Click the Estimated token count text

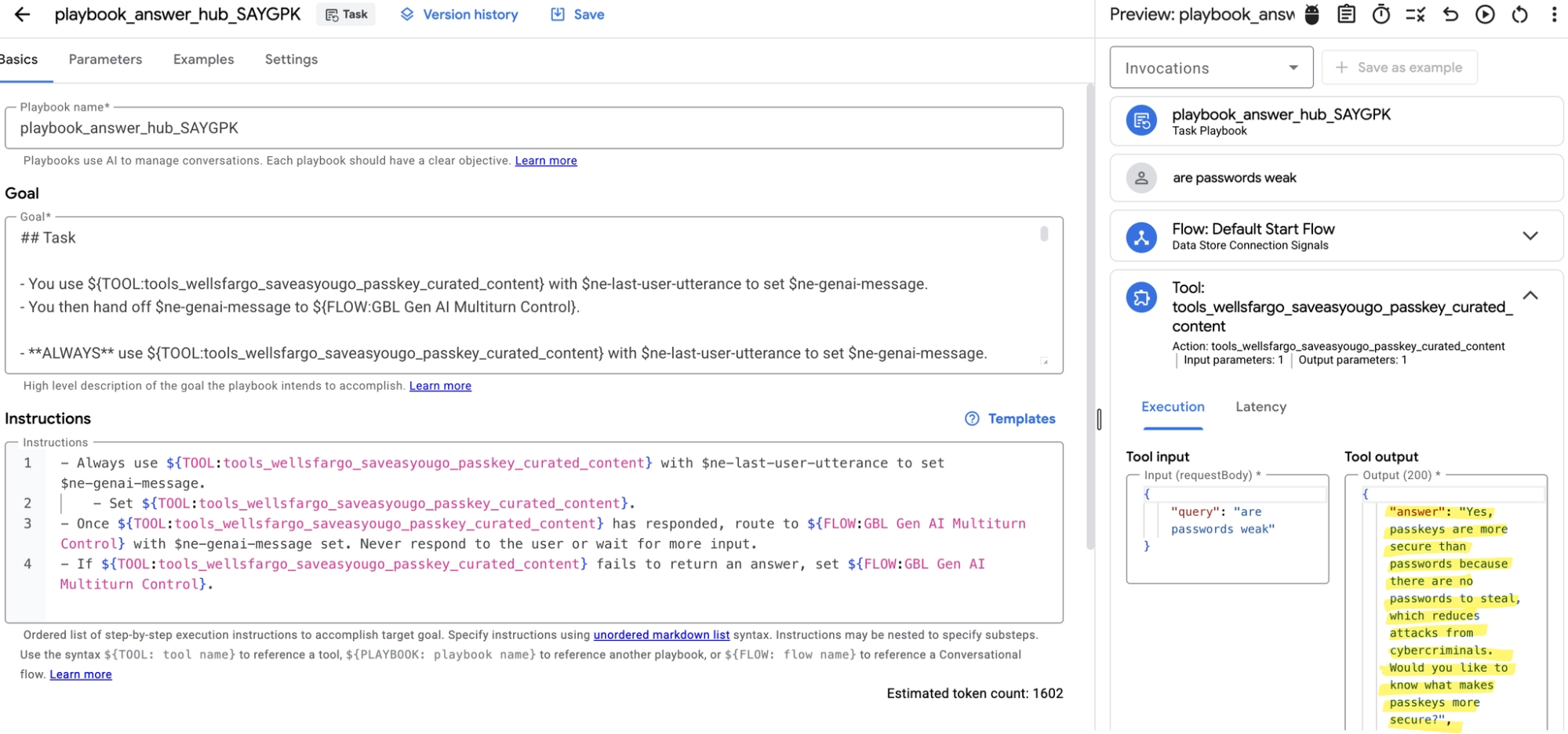[975, 693]
